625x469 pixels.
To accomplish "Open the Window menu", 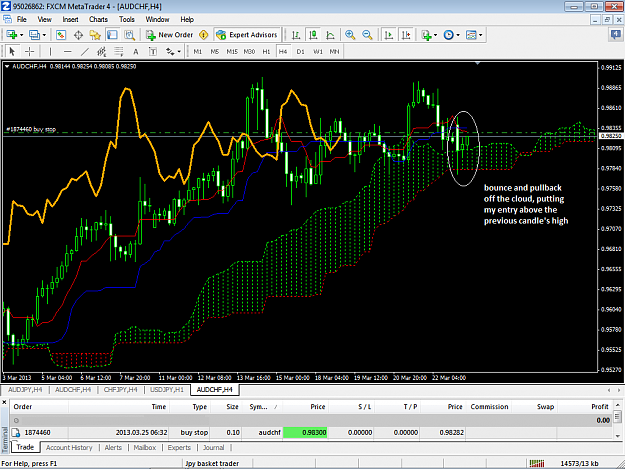I will (x=157, y=19).
